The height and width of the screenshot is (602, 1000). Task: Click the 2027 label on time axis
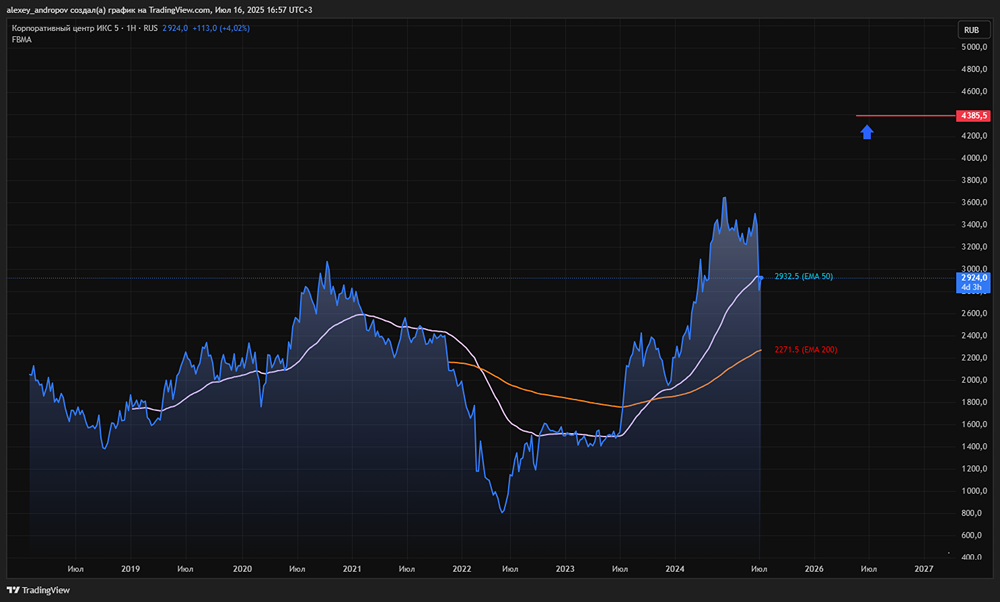[923, 569]
